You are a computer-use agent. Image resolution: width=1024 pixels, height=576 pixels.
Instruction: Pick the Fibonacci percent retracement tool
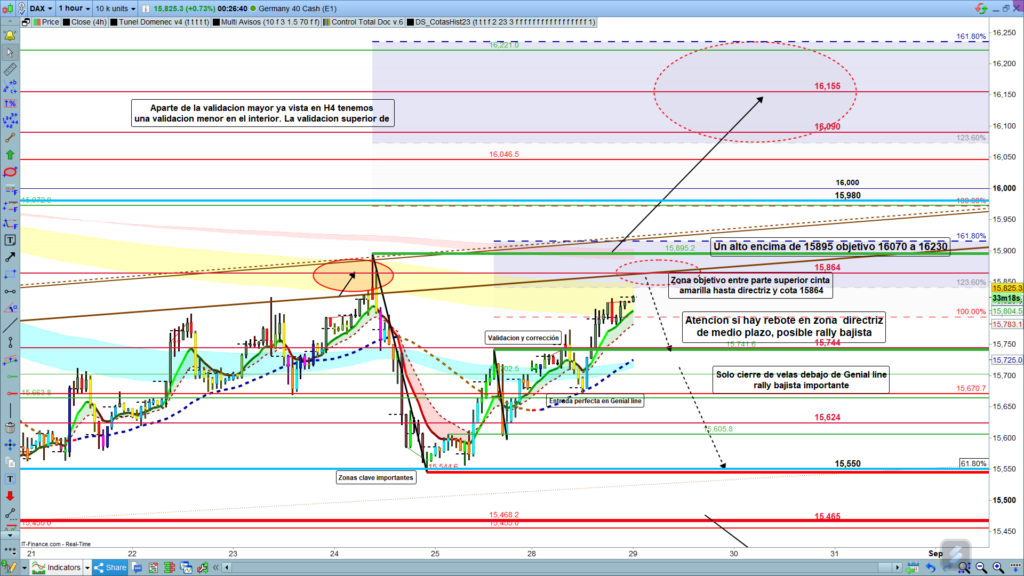(x=9, y=103)
